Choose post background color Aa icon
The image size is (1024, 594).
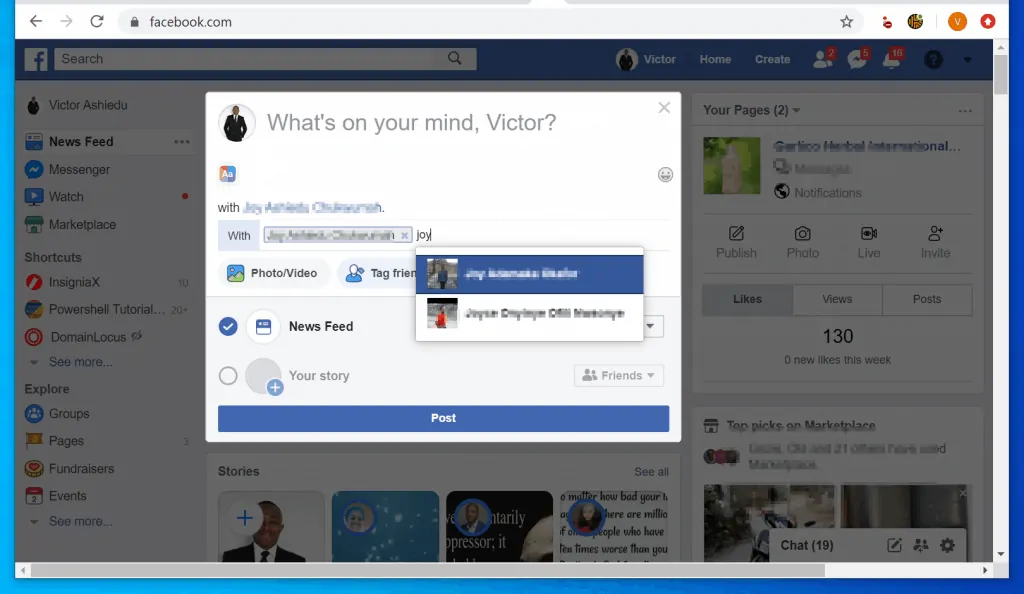[x=227, y=174]
